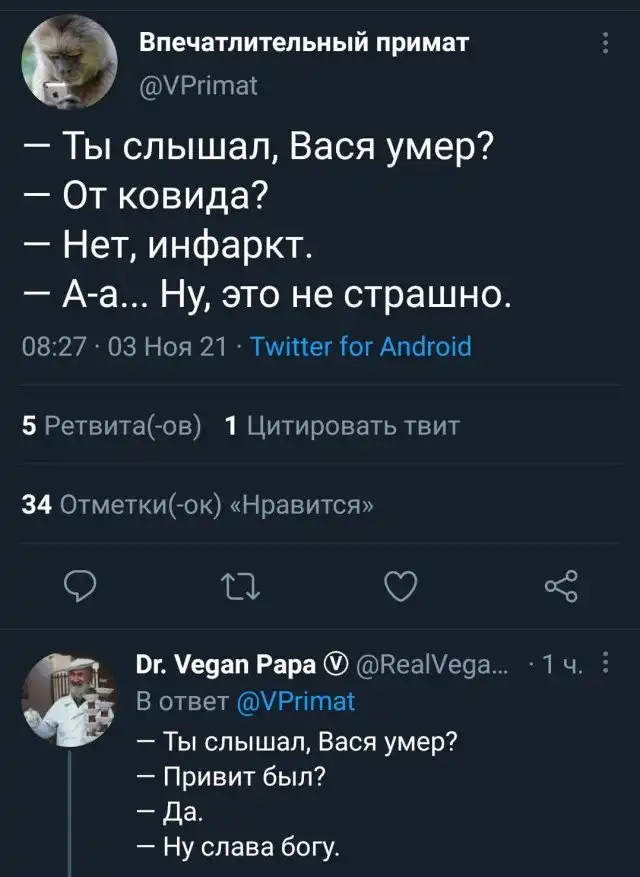Click the tweet date "08:27 · 03 Ноя 21"
The width and height of the screenshot is (640, 877).
(x=123, y=347)
